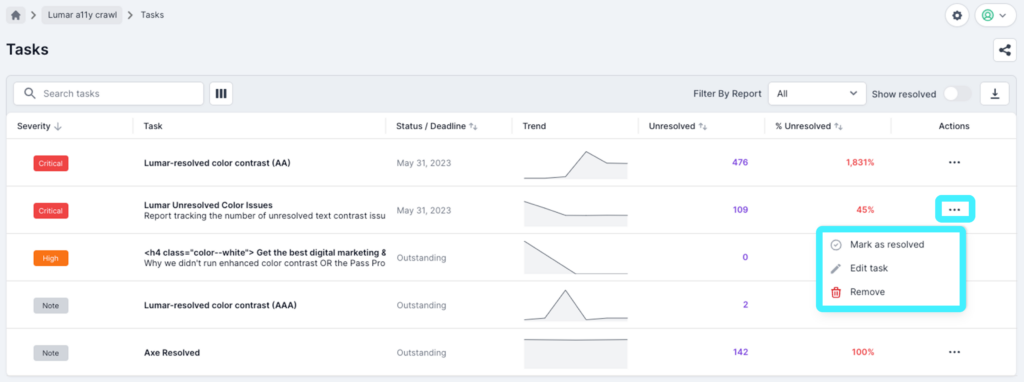1024x382 pixels.
Task: Sort by the Unresolved column header
Action: pos(678,126)
